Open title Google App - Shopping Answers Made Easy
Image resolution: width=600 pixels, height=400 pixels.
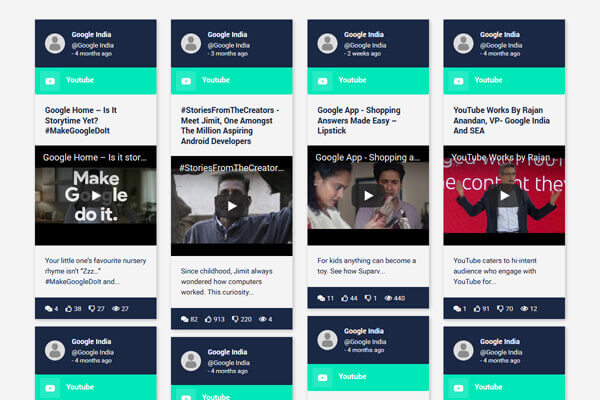point(359,121)
